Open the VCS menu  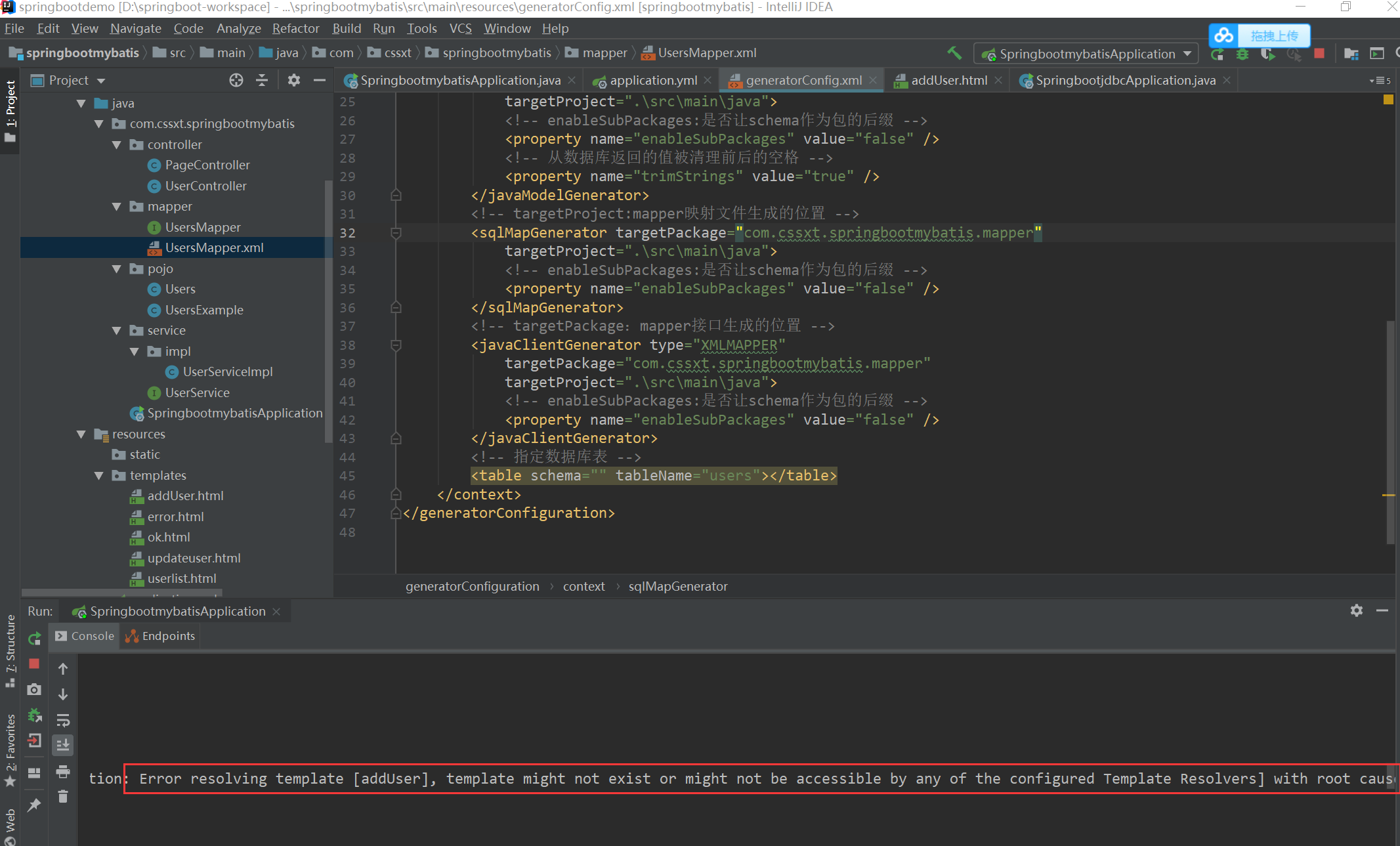tap(460, 28)
